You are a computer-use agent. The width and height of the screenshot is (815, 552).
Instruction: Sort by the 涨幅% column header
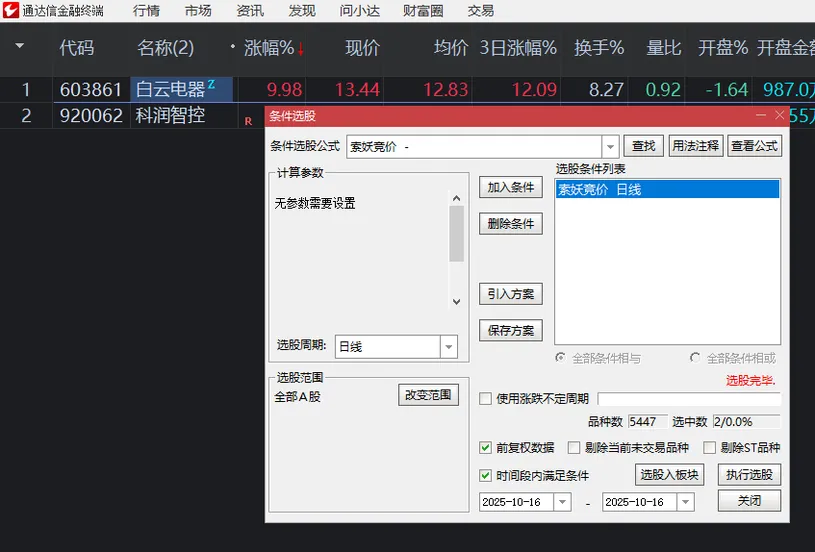[270, 48]
